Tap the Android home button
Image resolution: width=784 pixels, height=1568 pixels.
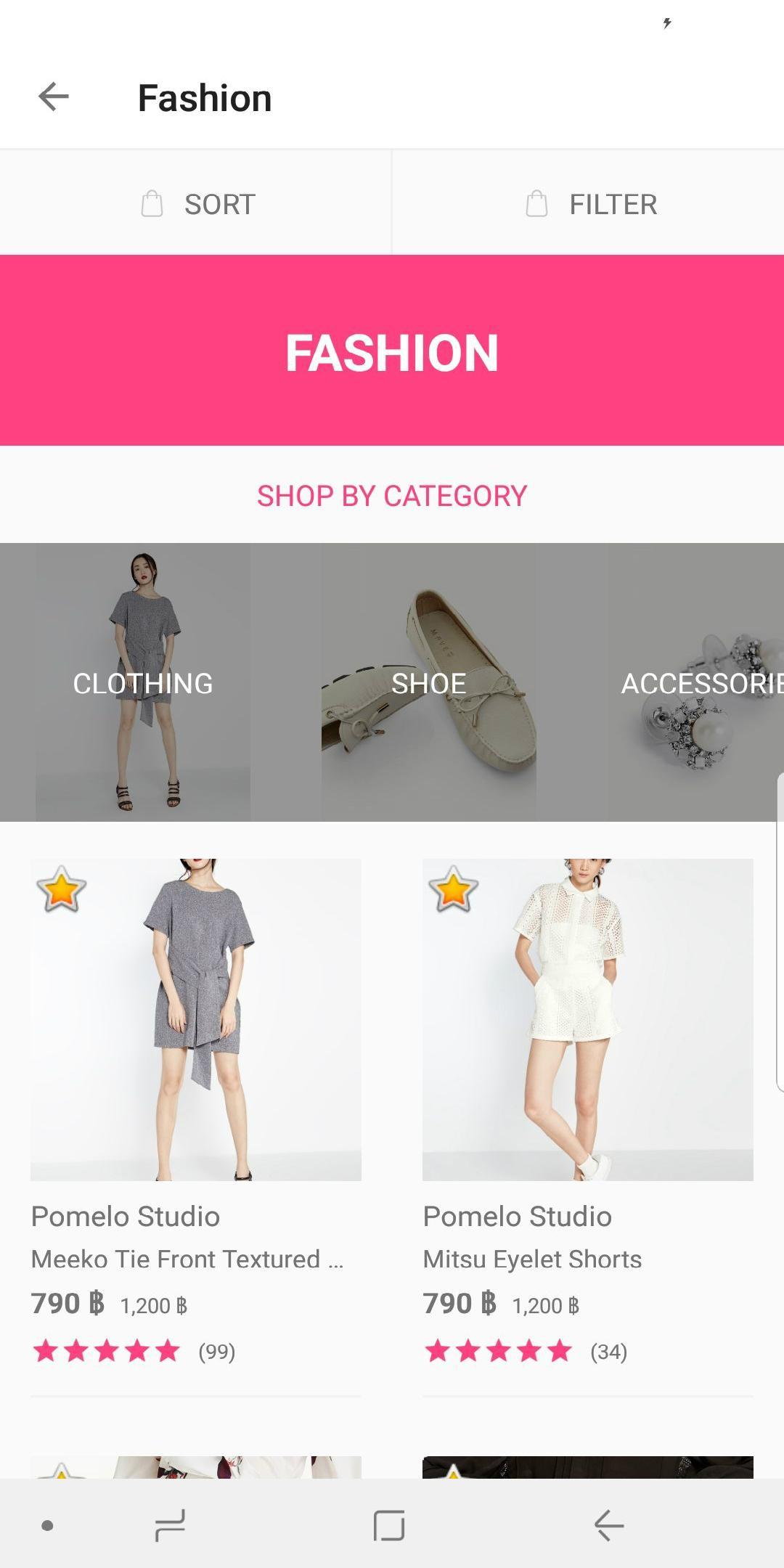tap(389, 1525)
